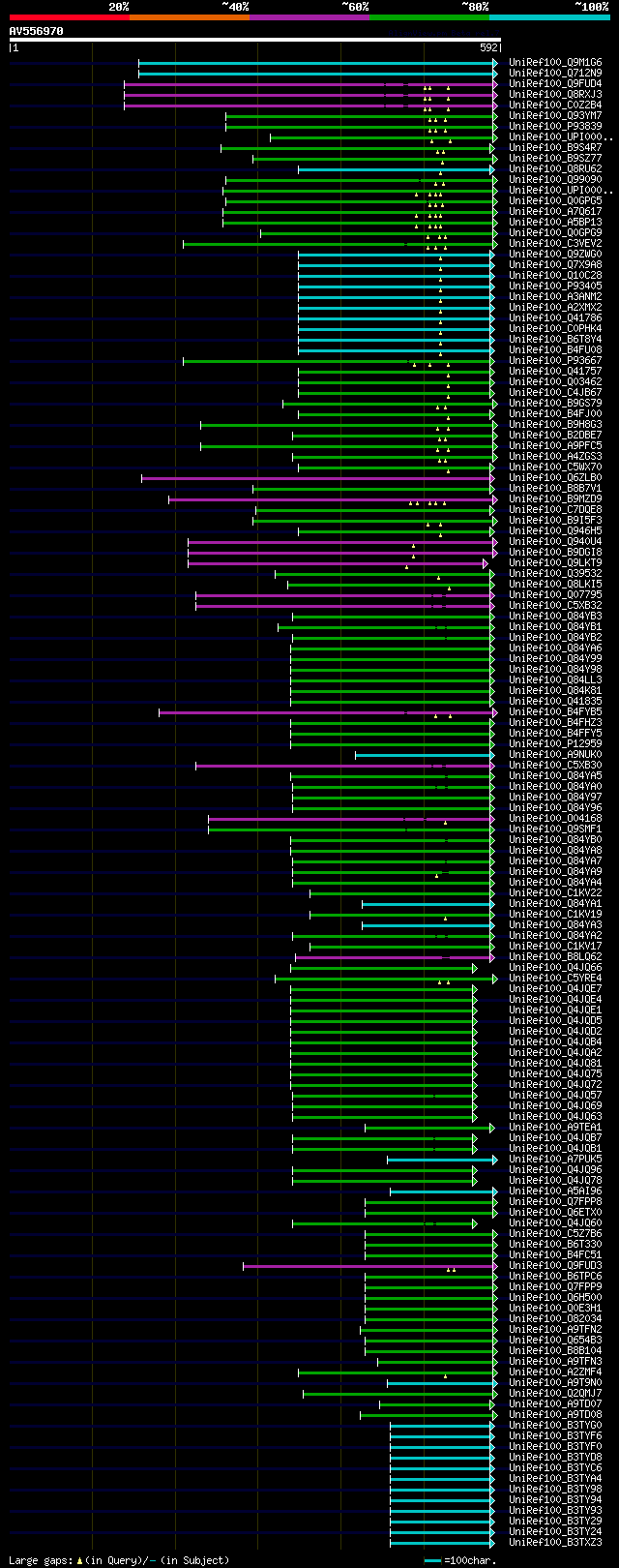This screenshot has height=1568, width=619.
Task: Click the white query length bar under AV556970
Action: 255,40
